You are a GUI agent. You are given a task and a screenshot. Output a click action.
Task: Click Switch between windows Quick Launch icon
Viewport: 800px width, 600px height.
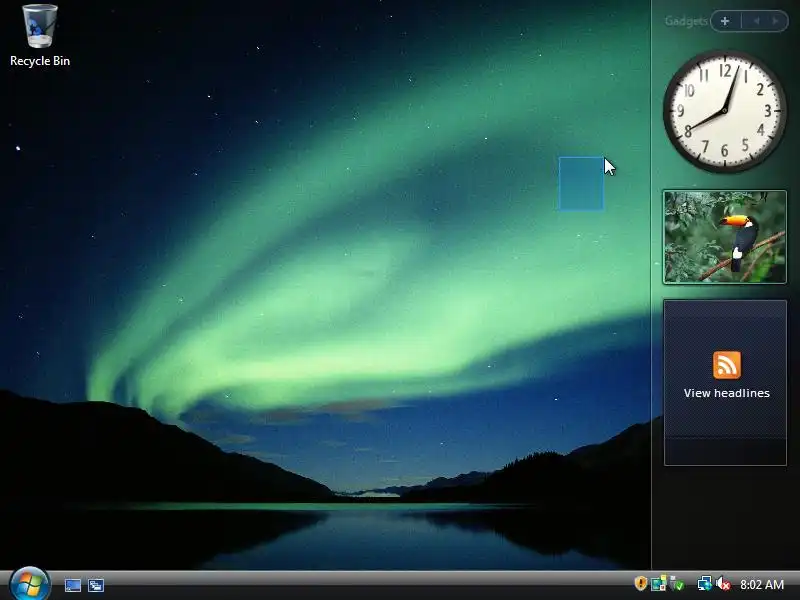point(96,585)
